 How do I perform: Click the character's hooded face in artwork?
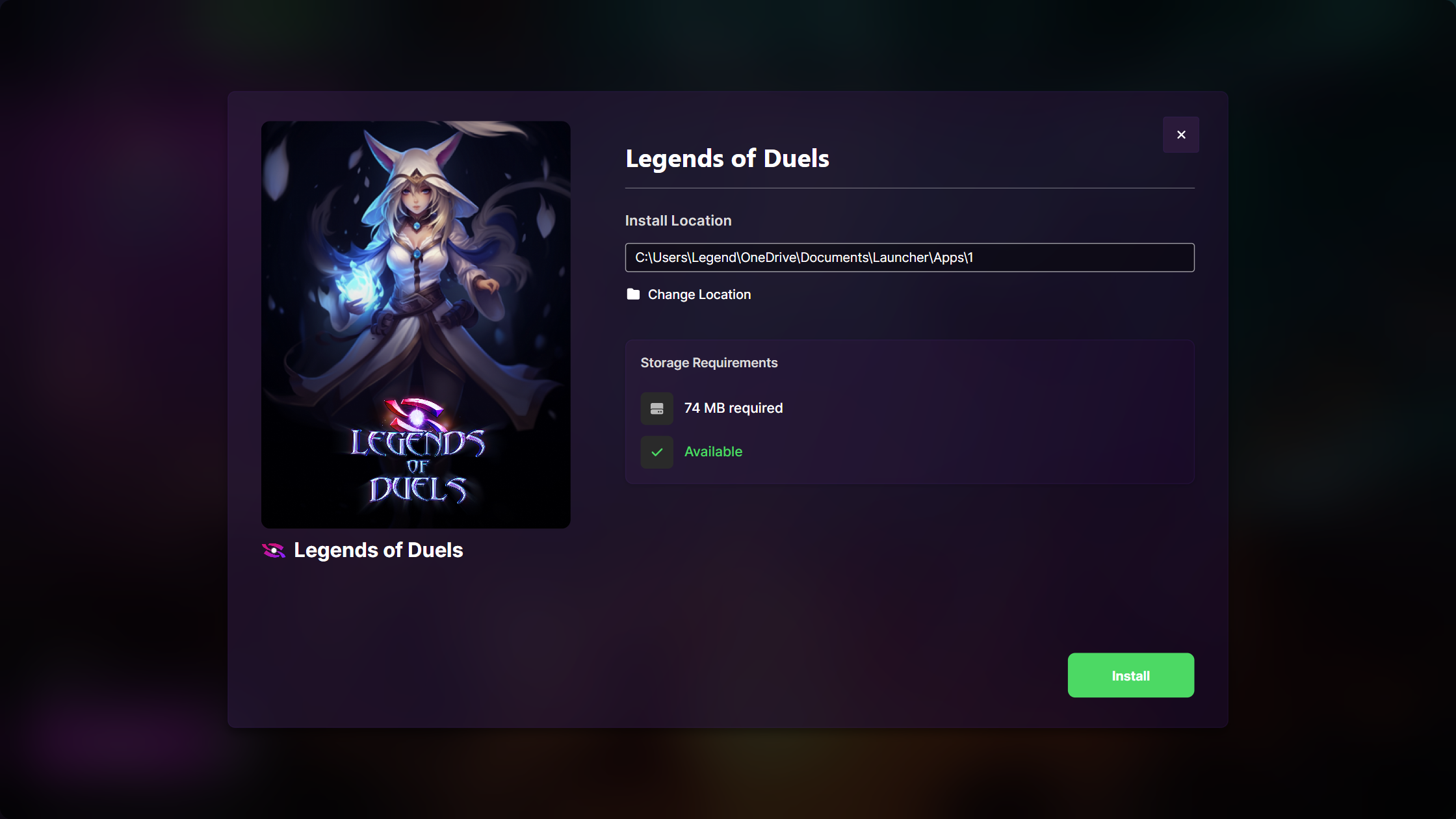tap(416, 194)
